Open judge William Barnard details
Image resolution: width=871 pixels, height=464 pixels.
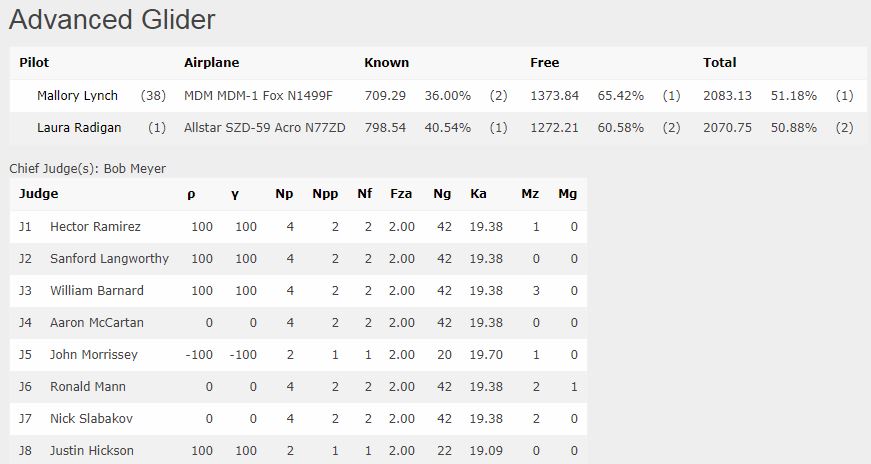coord(97,291)
